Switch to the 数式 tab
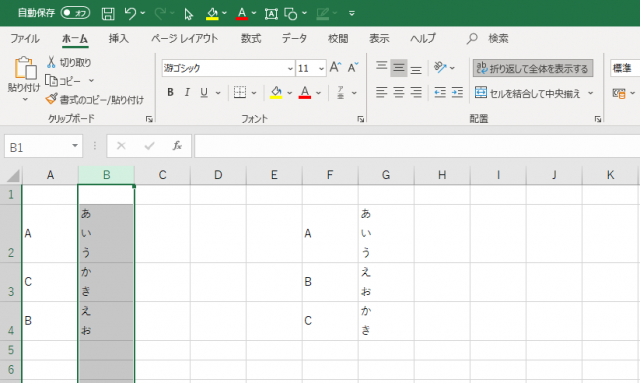This screenshot has height=383, width=640. (x=251, y=38)
